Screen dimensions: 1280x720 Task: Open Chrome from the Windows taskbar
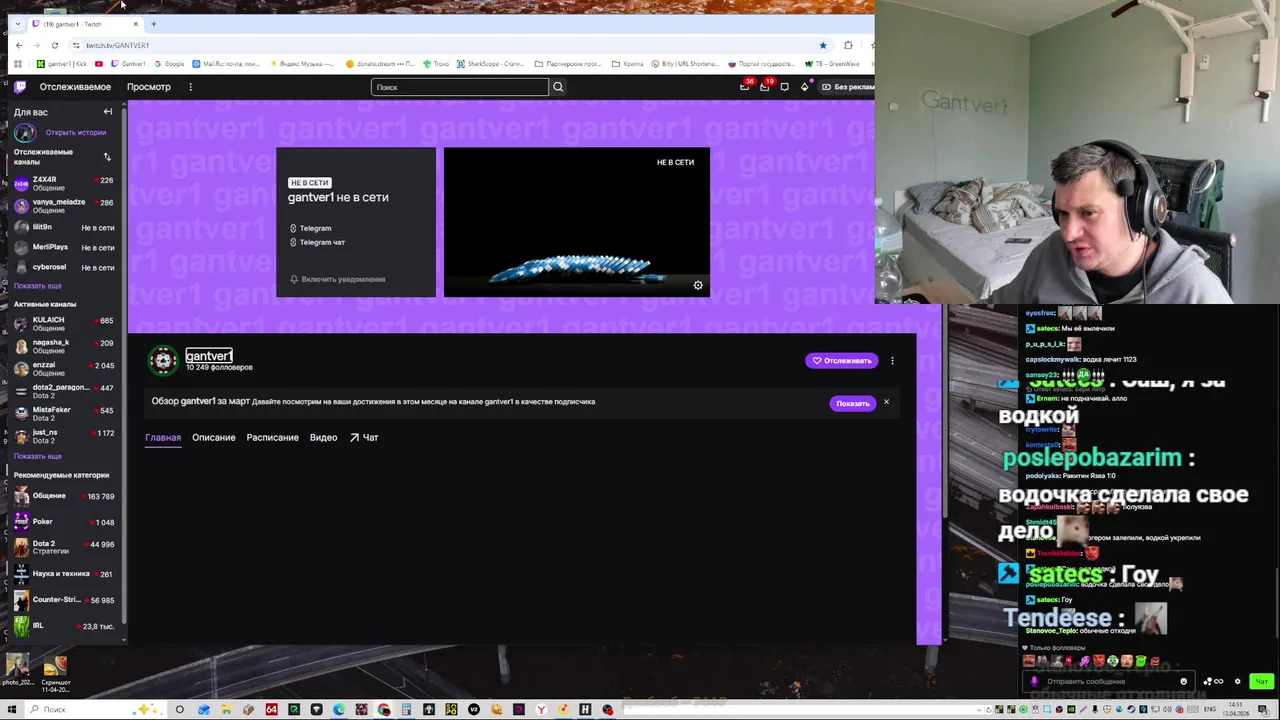point(384,710)
